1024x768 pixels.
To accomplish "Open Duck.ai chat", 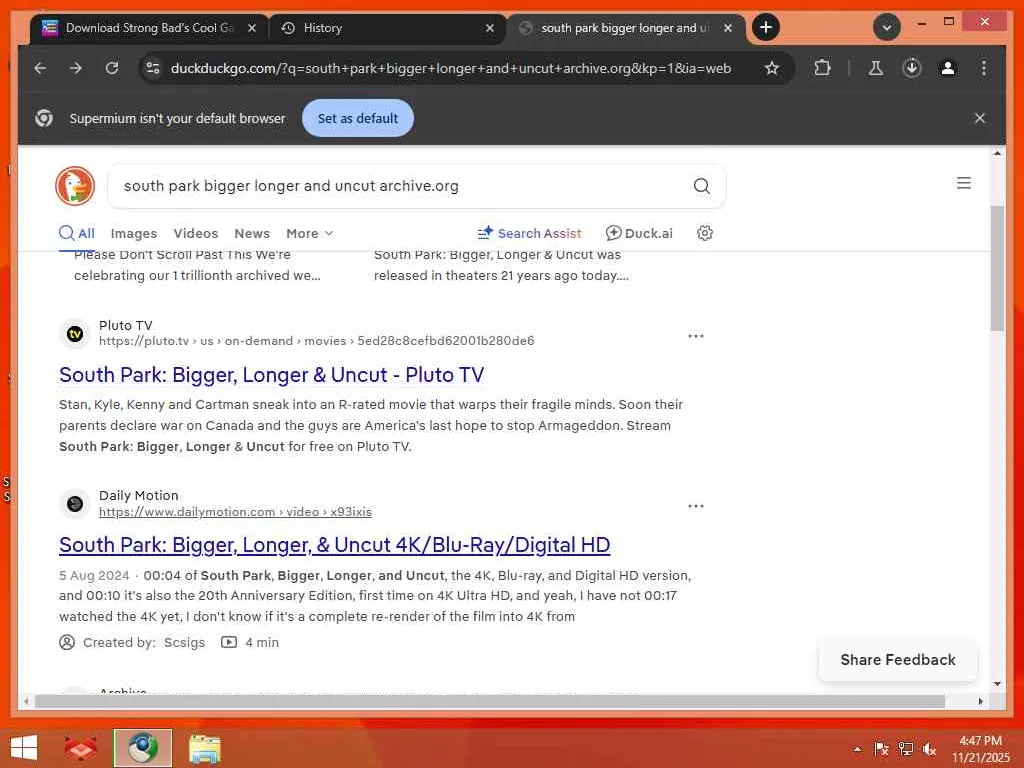I will tap(639, 233).
